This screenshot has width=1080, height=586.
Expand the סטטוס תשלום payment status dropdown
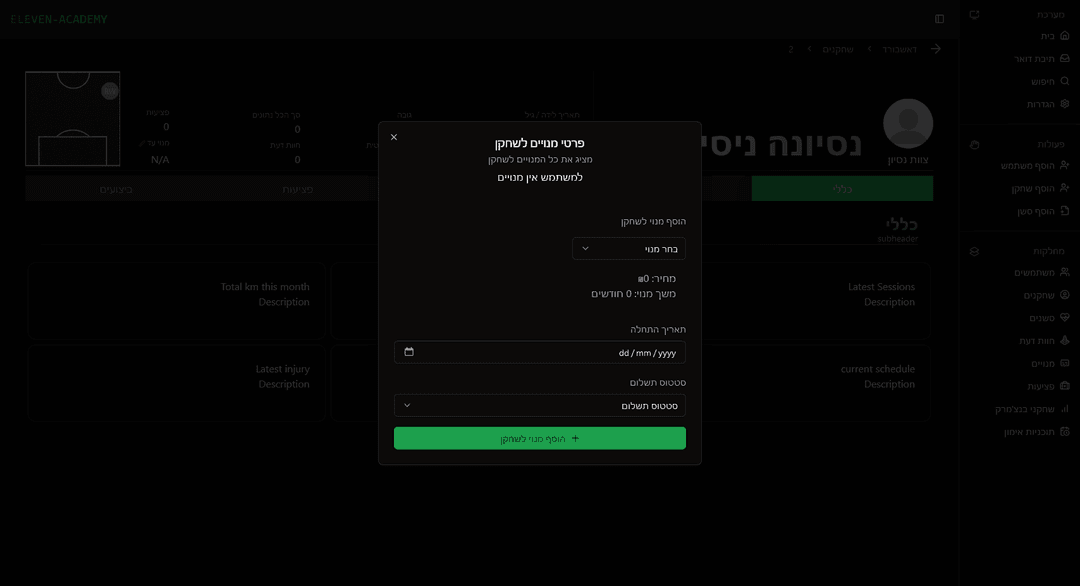pos(540,406)
